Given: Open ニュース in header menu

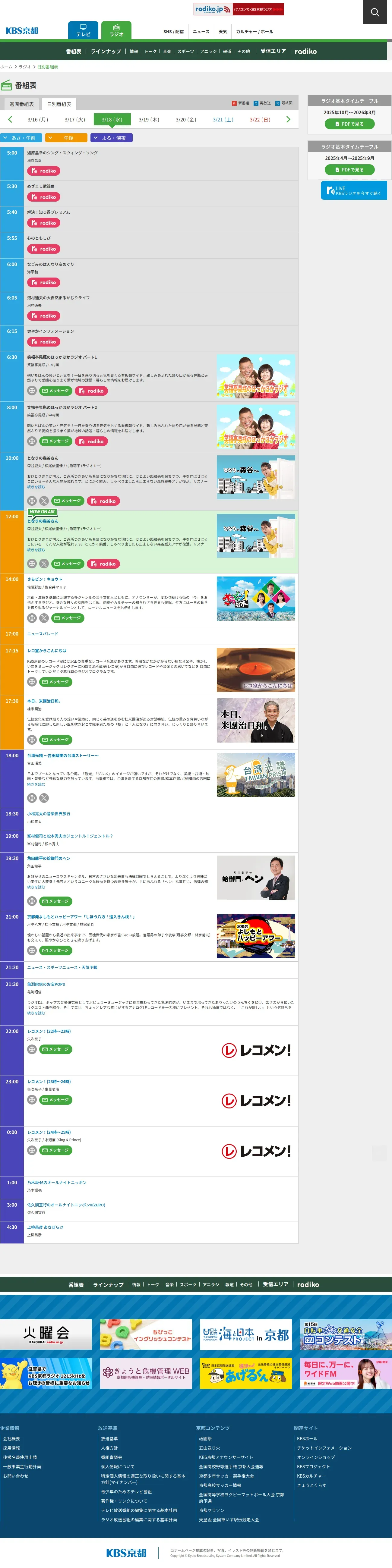Looking at the screenshot, I should tap(201, 32).
